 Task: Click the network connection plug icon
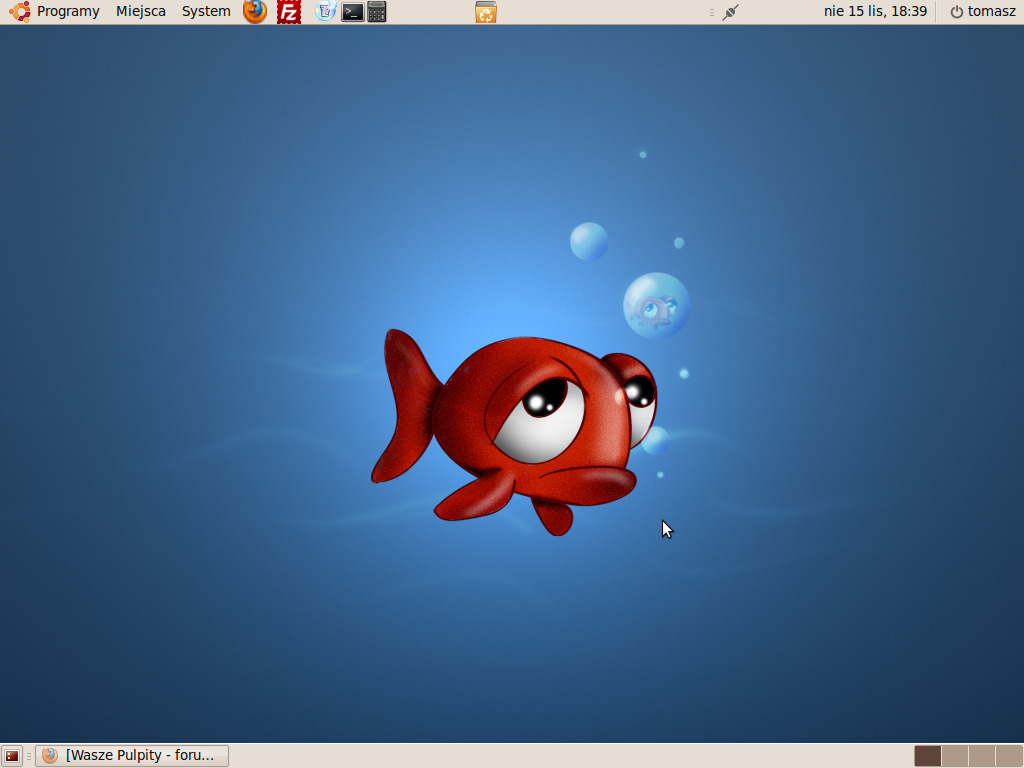click(730, 12)
